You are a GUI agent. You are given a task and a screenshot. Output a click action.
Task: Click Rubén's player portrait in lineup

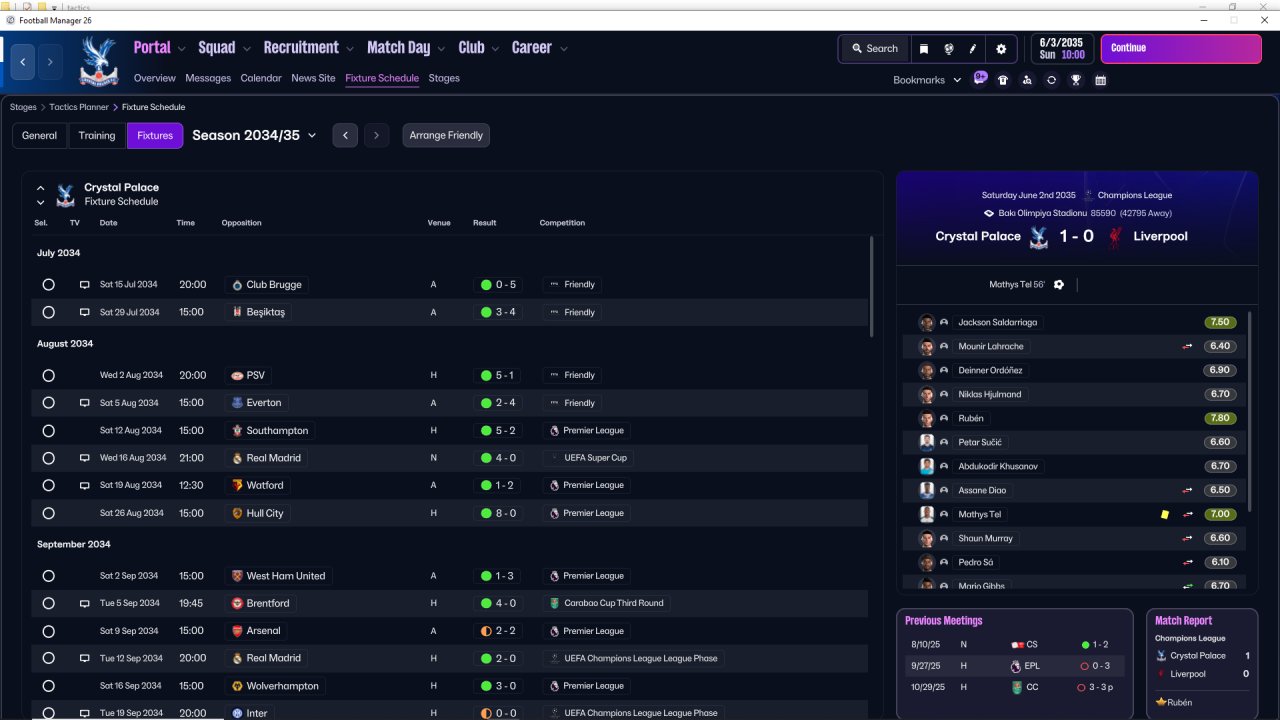tap(926, 419)
